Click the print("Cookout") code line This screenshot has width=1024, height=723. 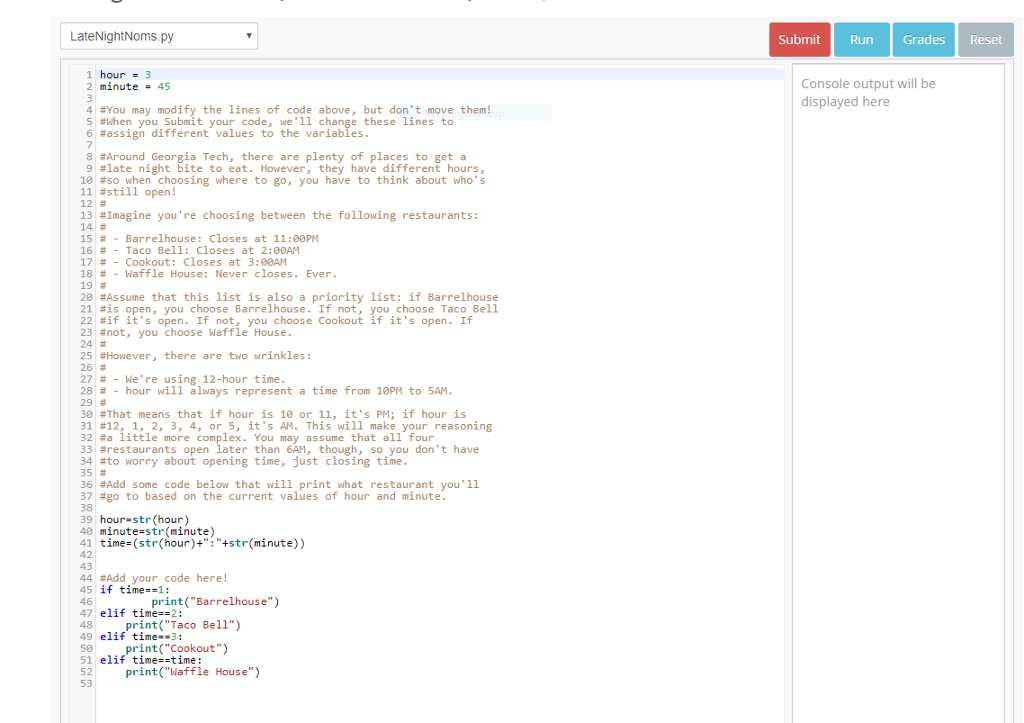[176, 648]
